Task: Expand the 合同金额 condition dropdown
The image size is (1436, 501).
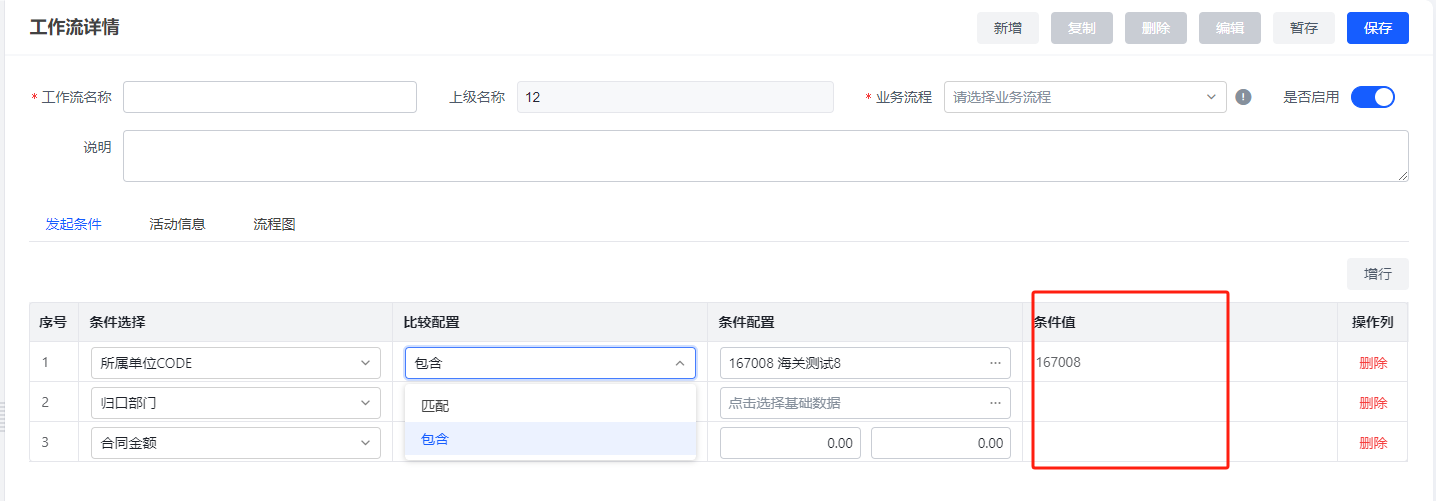Action: [x=235, y=443]
